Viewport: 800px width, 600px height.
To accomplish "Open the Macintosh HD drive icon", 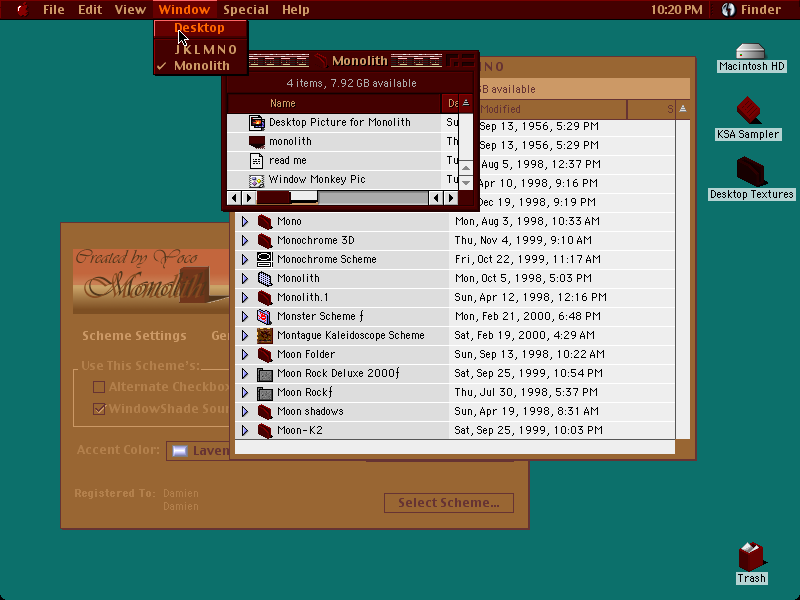I will [x=750, y=52].
